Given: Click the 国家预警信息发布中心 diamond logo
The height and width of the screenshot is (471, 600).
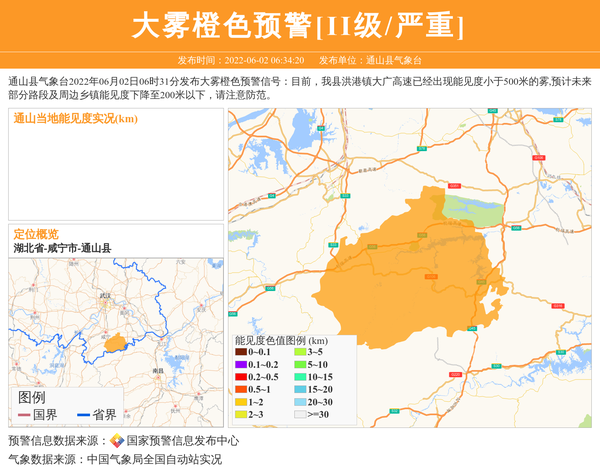Looking at the screenshot, I should click(x=117, y=441).
